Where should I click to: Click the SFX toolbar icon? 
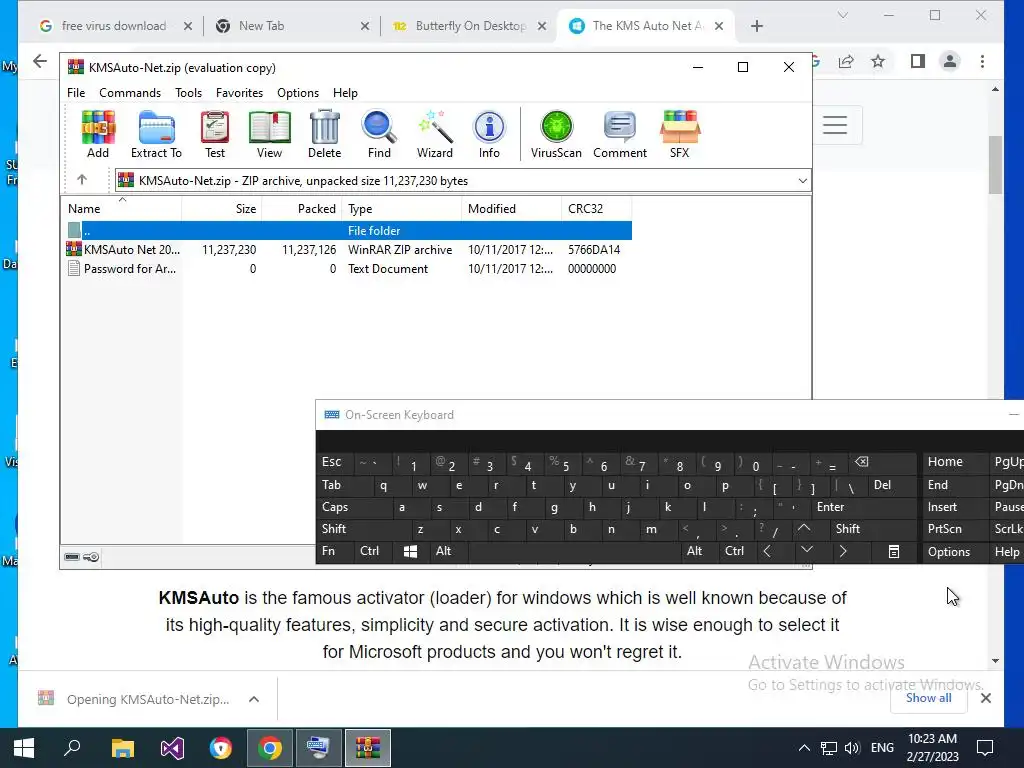[679, 134]
